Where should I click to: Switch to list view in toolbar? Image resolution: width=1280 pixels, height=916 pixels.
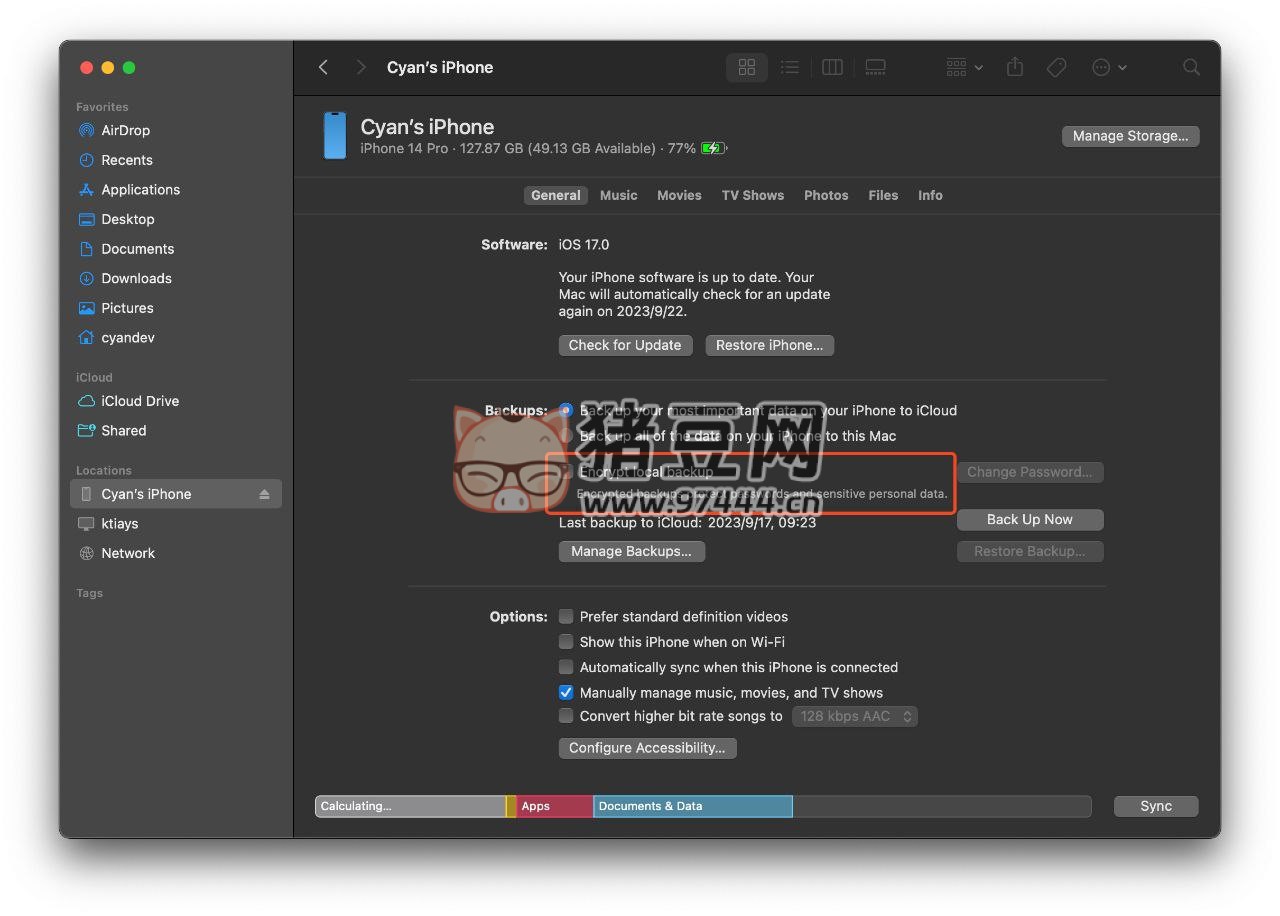pyautogui.click(x=790, y=67)
